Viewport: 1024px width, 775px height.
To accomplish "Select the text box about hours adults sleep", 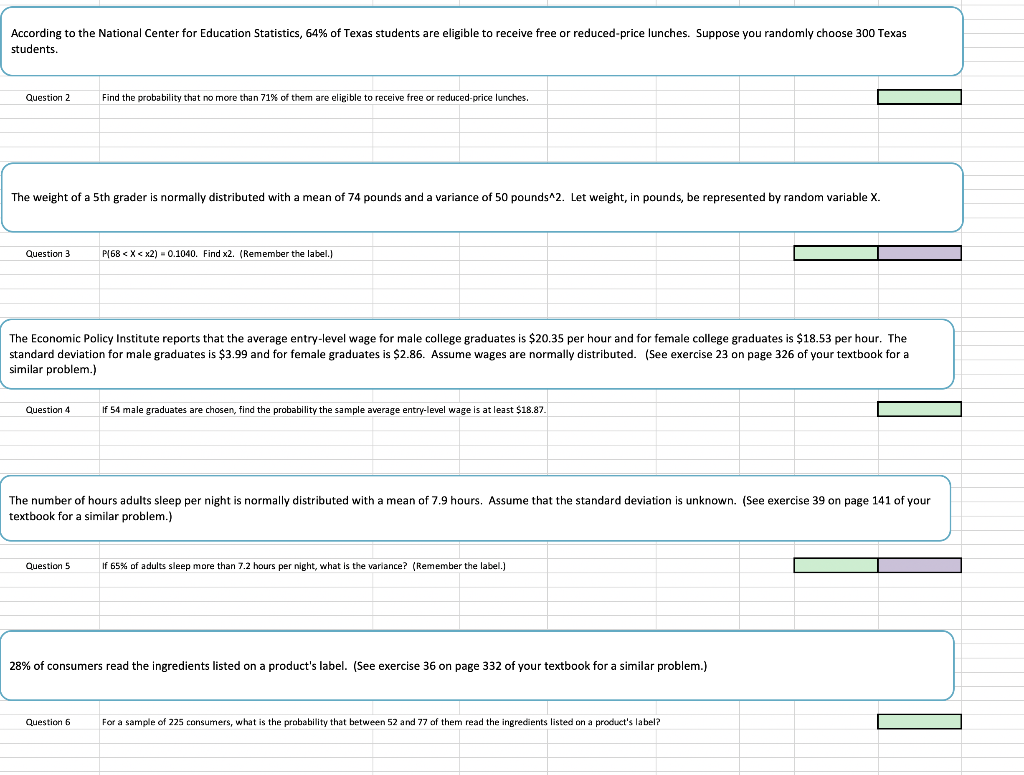I will [x=475, y=508].
